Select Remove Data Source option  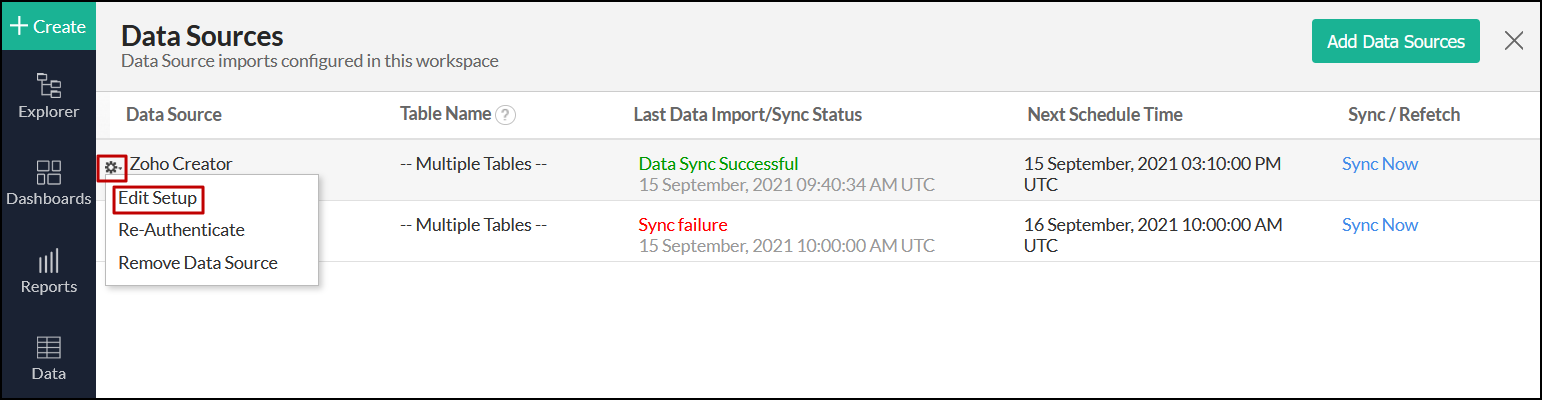197,263
